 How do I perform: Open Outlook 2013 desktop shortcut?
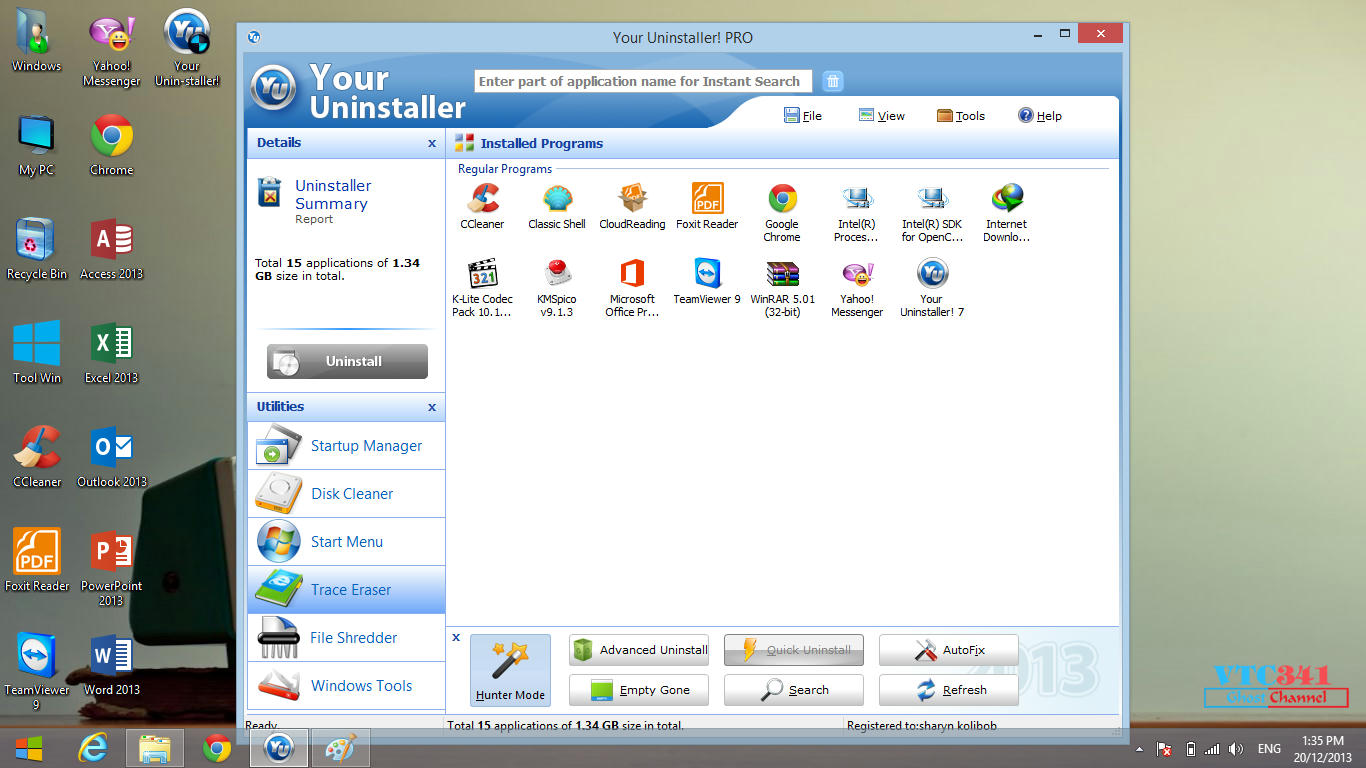point(112,457)
